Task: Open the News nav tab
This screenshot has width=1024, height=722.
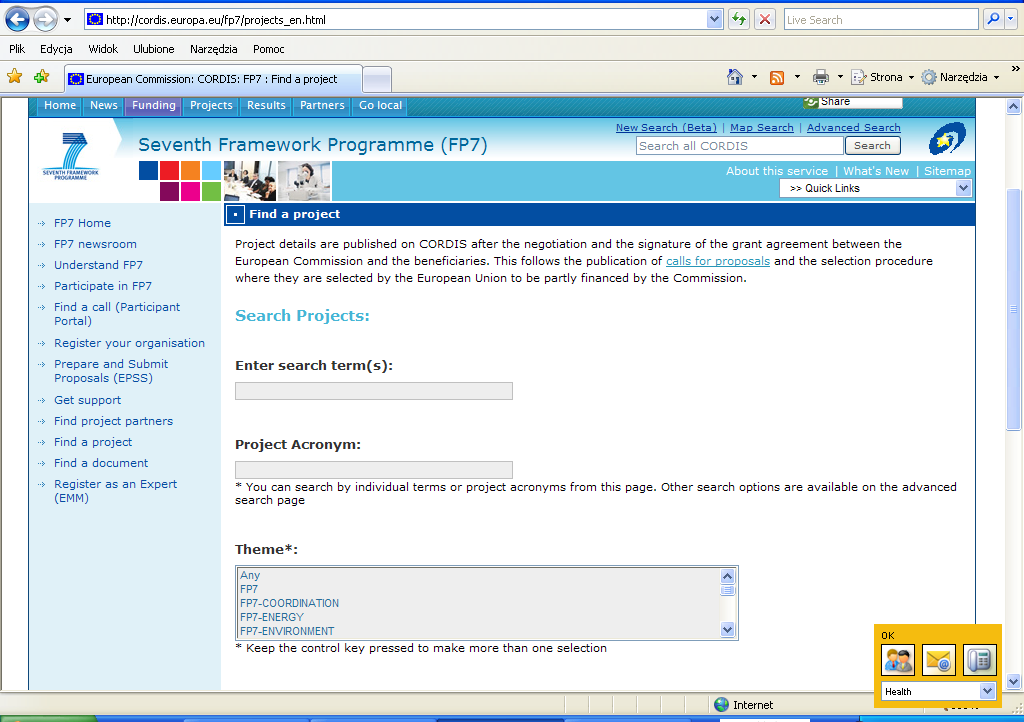Action: (104, 106)
